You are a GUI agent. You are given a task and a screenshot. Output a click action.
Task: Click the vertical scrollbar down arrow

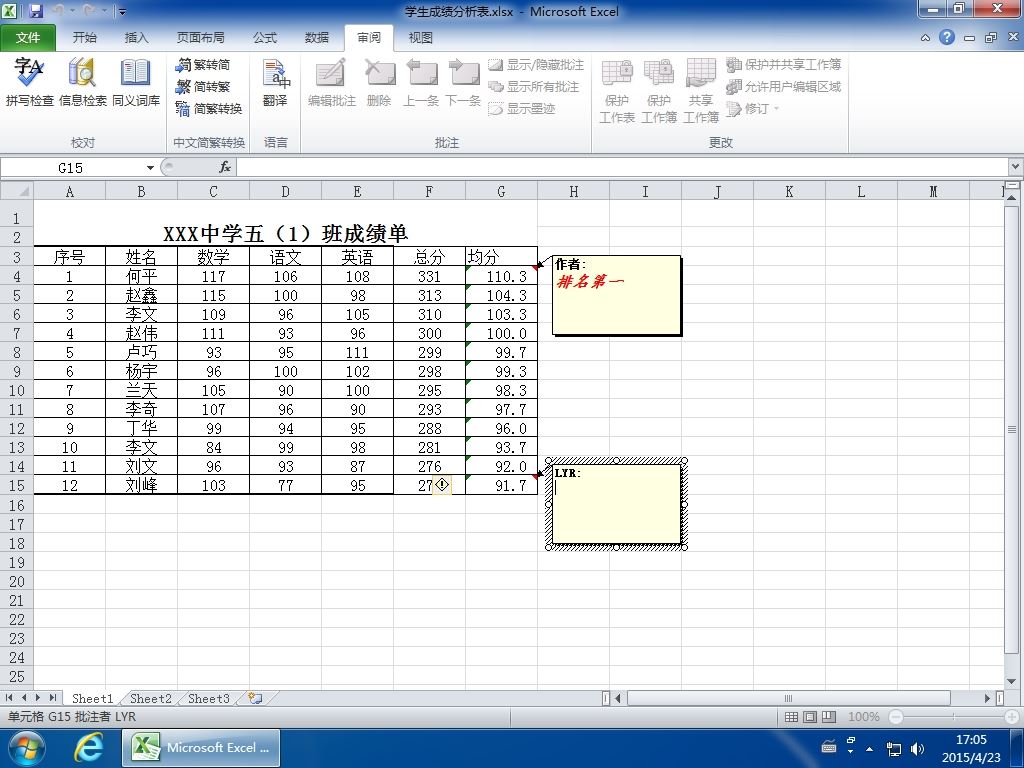[1012, 681]
